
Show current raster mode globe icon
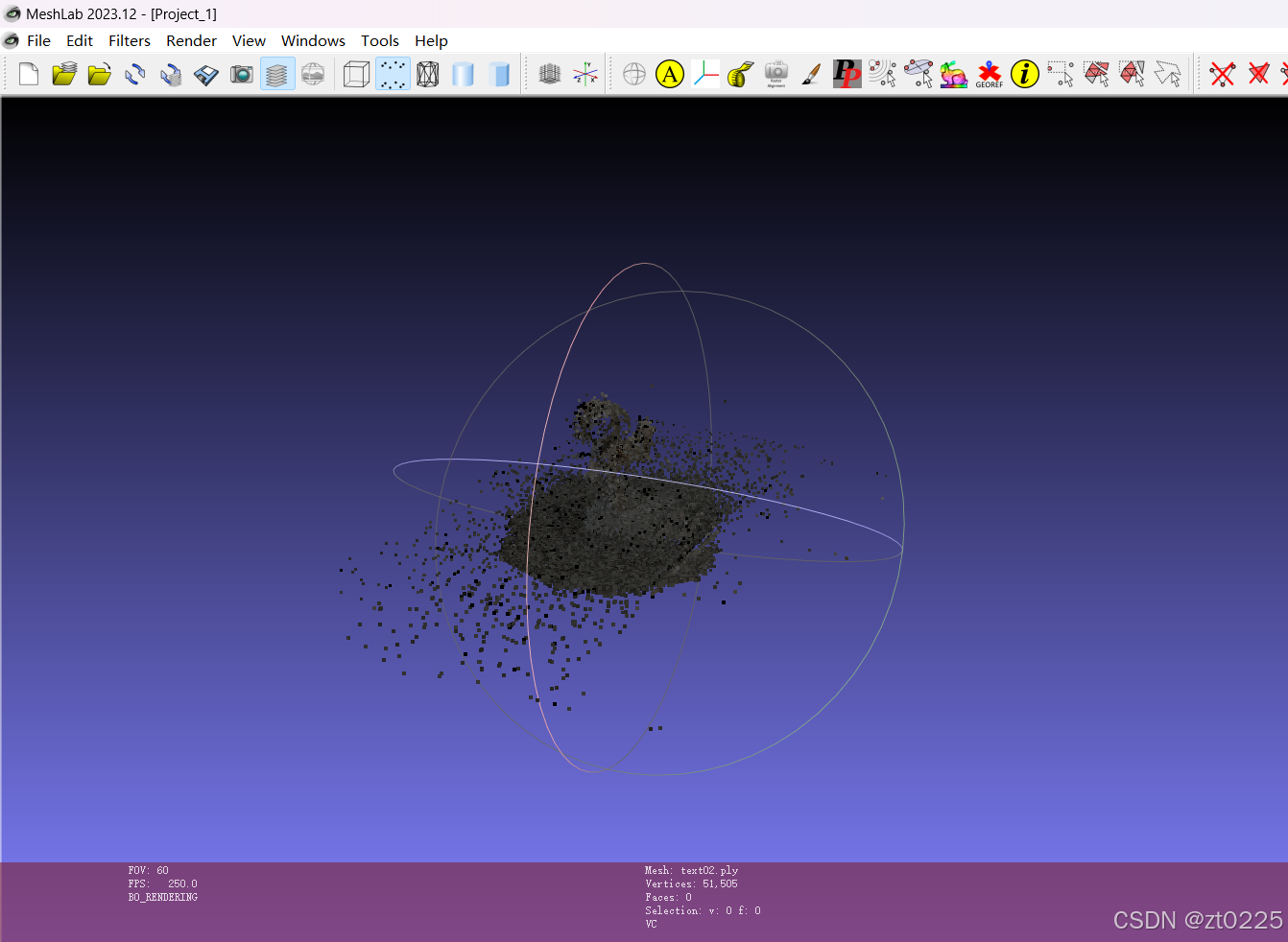pos(313,74)
